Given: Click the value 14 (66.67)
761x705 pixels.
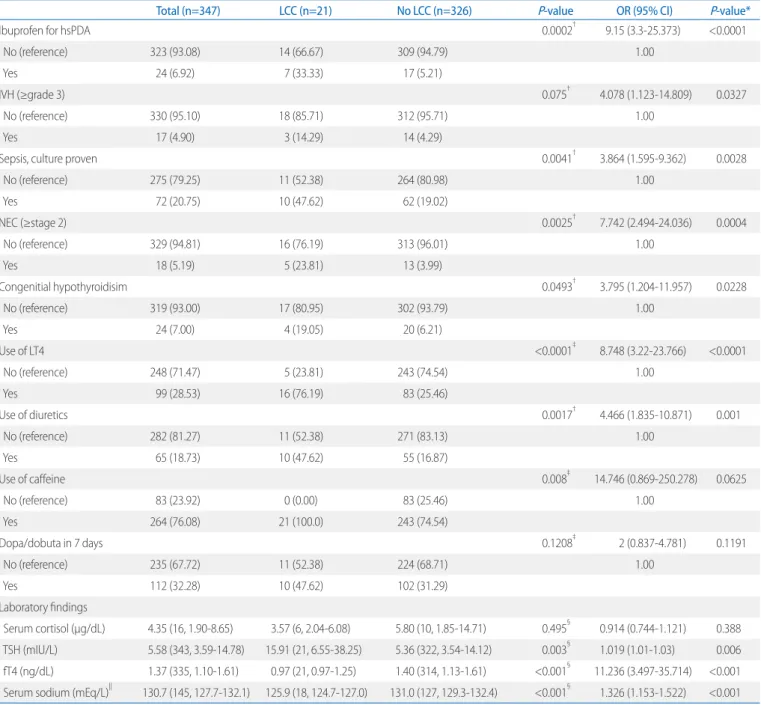Looking at the screenshot, I should point(301,52).
